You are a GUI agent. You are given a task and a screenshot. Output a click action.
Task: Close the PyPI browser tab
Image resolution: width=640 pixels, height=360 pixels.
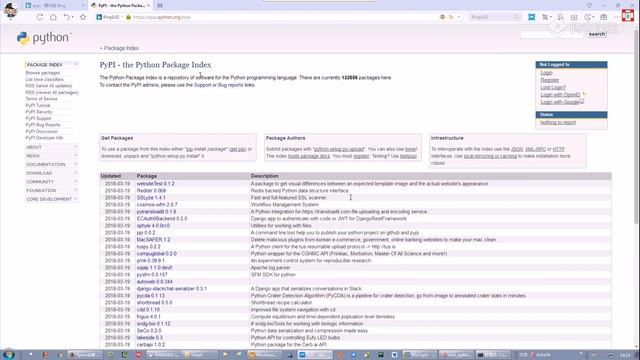pos(149,6)
